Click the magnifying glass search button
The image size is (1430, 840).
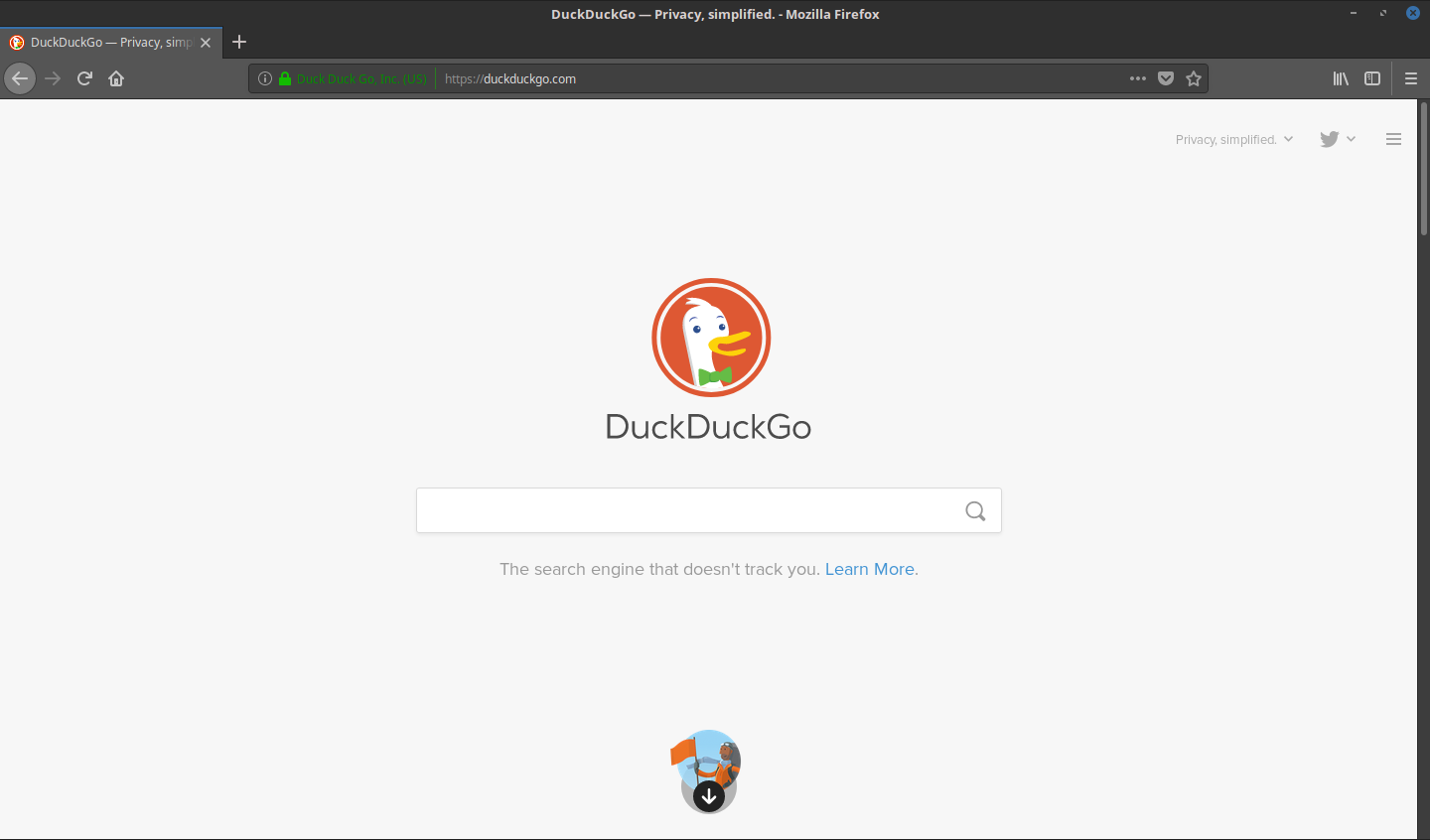coord(976,510)
